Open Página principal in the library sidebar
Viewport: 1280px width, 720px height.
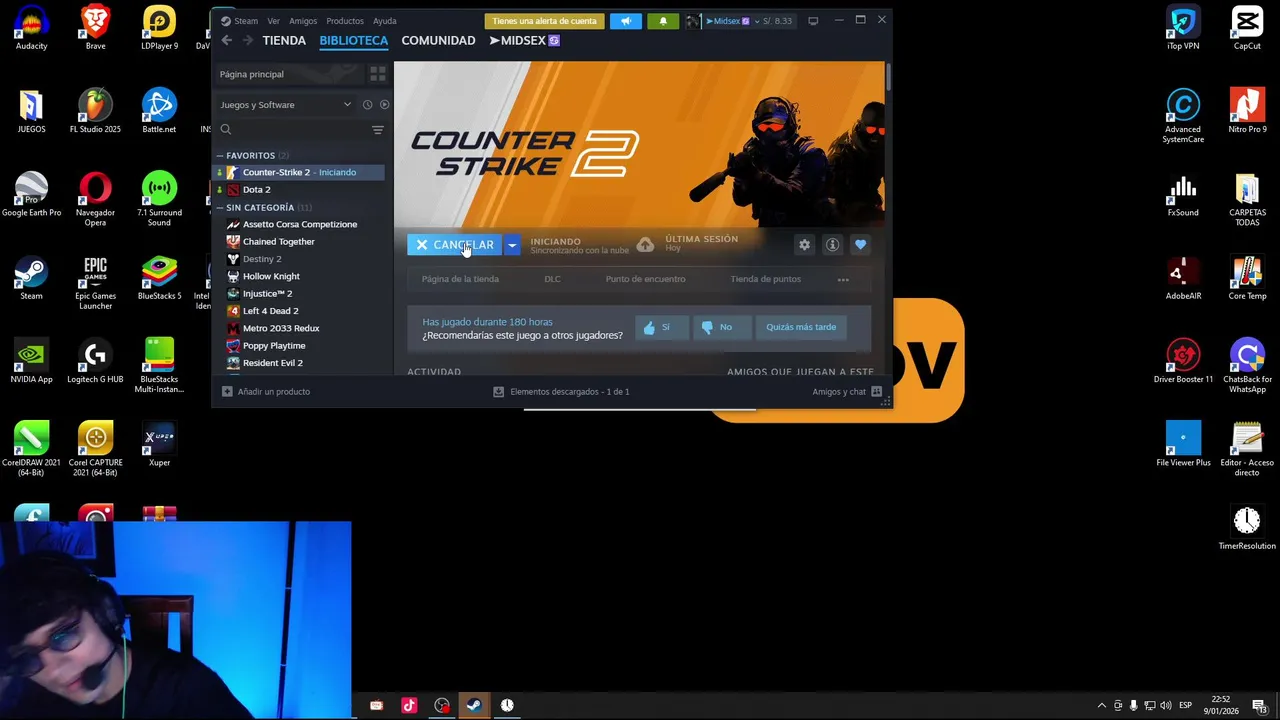[x=290, y=74]
